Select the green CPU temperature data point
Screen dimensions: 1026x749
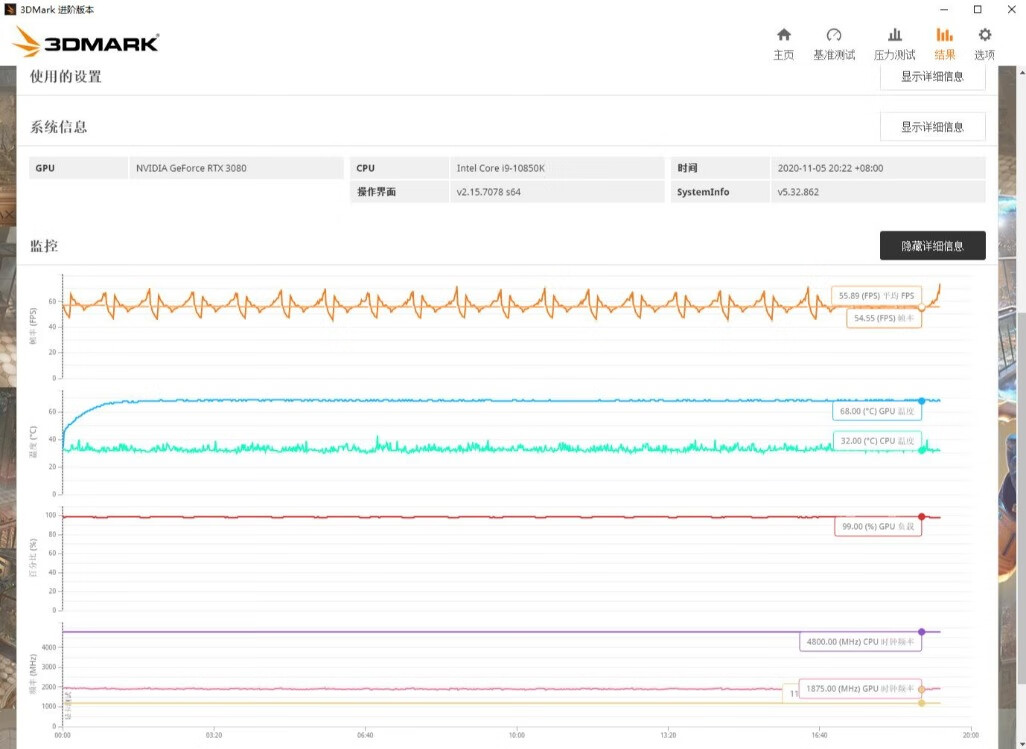pyautogui.click(x=921, y=449)
